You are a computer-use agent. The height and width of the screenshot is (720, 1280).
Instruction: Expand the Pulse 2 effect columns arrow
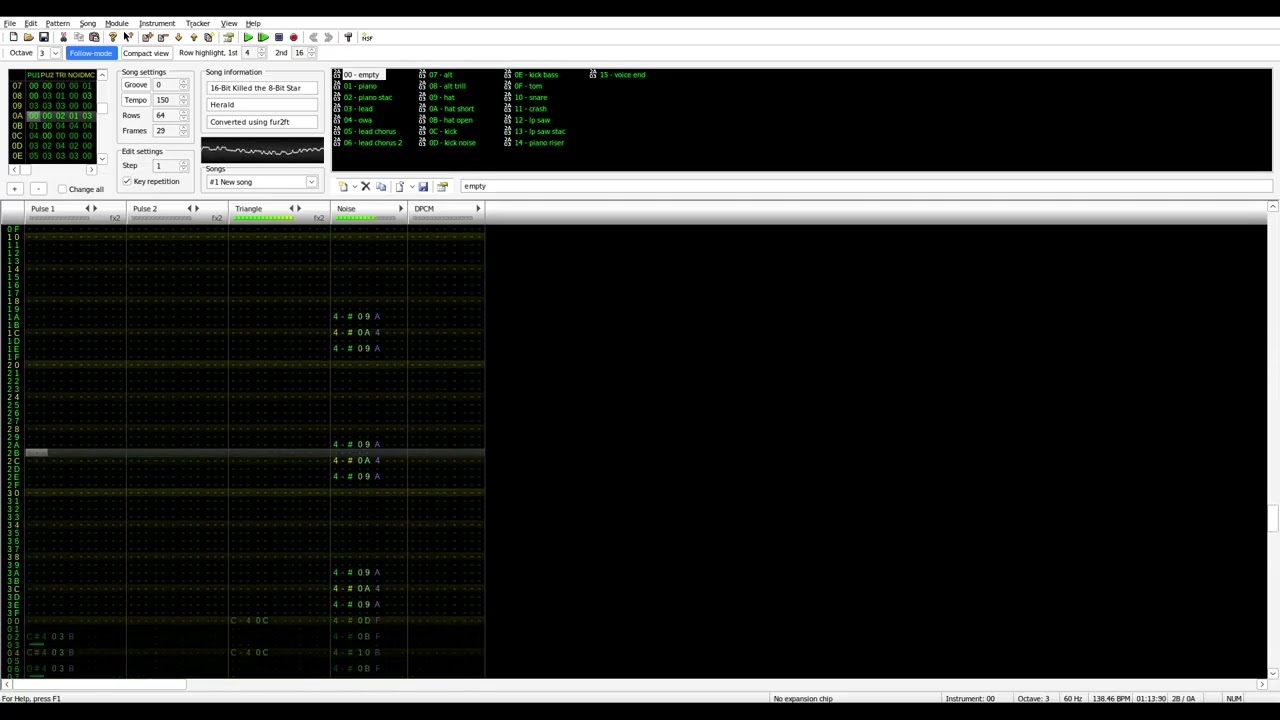click(x=197, y=209)
